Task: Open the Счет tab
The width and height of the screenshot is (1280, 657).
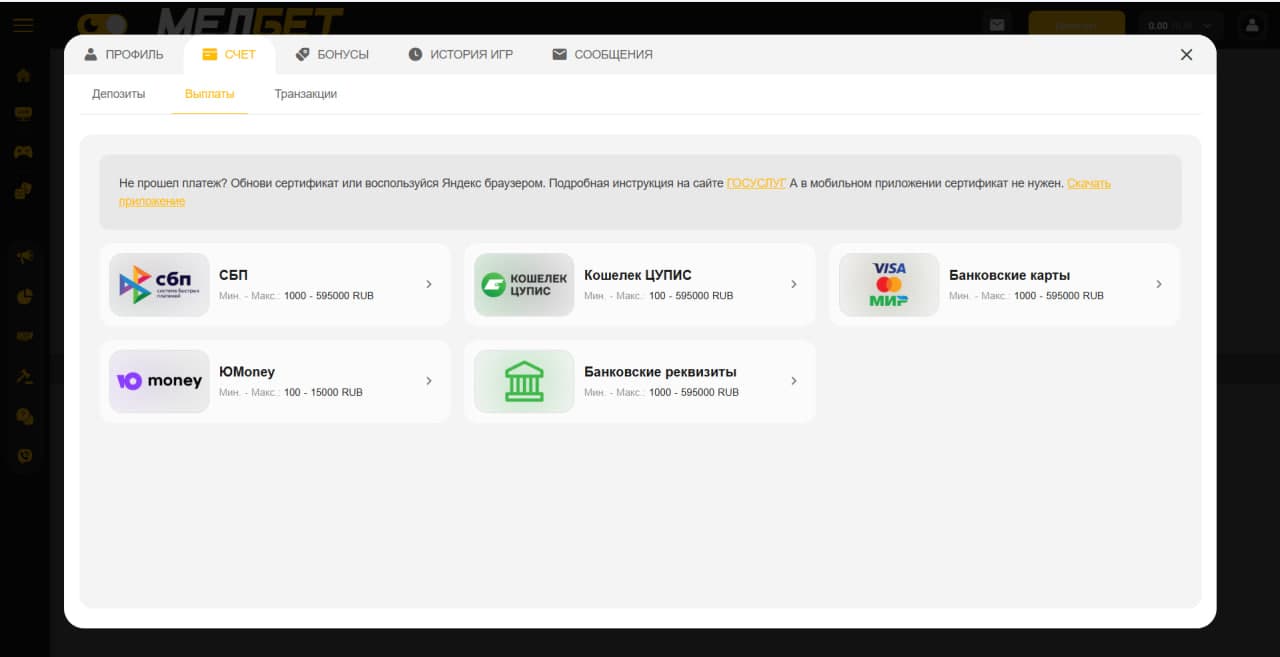Action: [x=229, y=55]
